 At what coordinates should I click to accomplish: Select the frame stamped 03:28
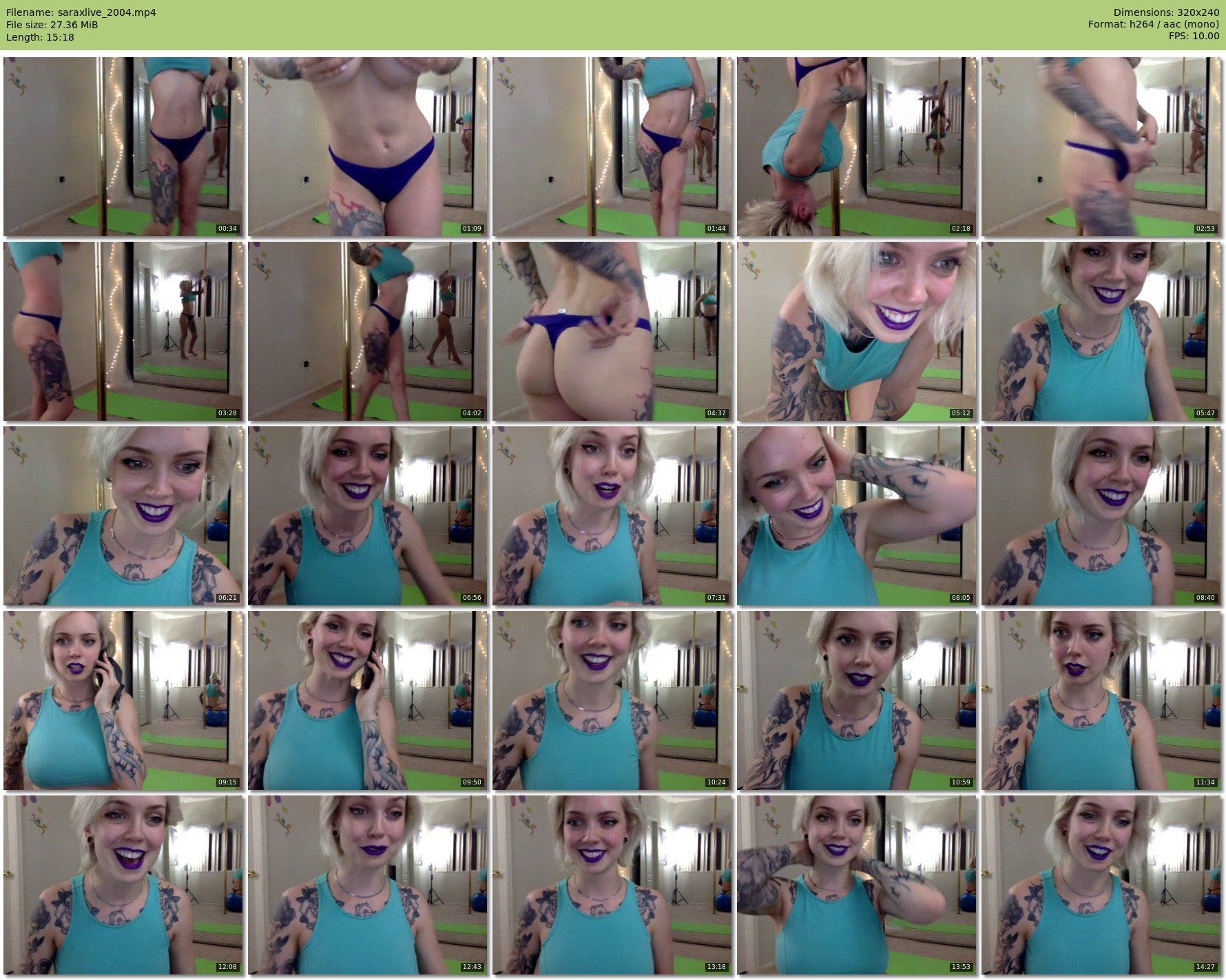[123, 331]
